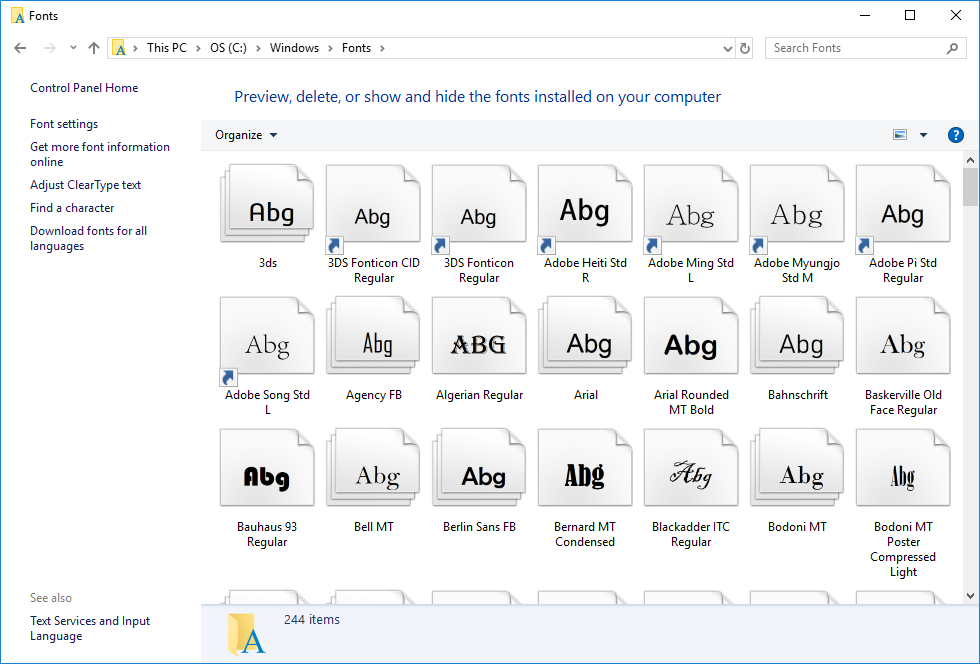The height and width of the screenshot is (664, 980).
Task: Select the Adobe Ming Std L font
Action: point(691,209)
